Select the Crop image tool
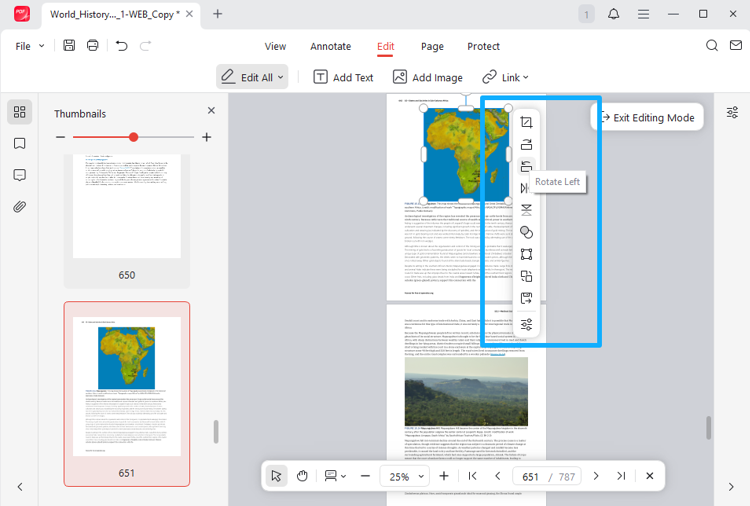Image resolution: width=750 pixels, height=506 pixels. [x=526, y=122]
